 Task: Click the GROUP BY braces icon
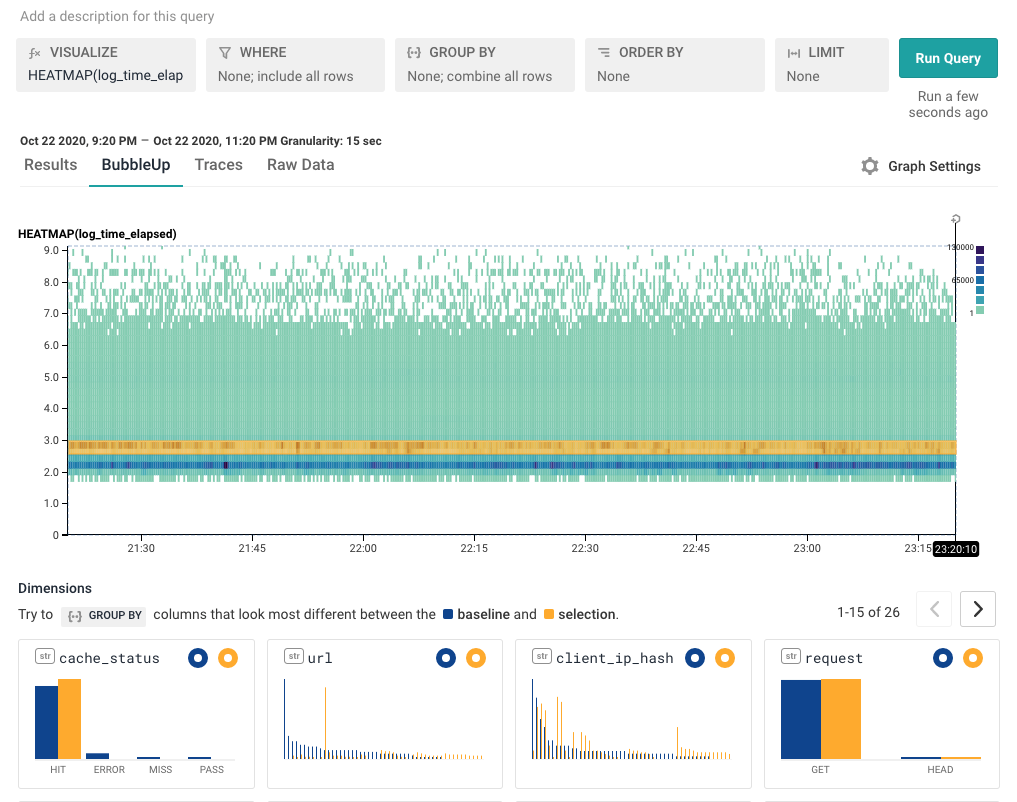[414, 53]
